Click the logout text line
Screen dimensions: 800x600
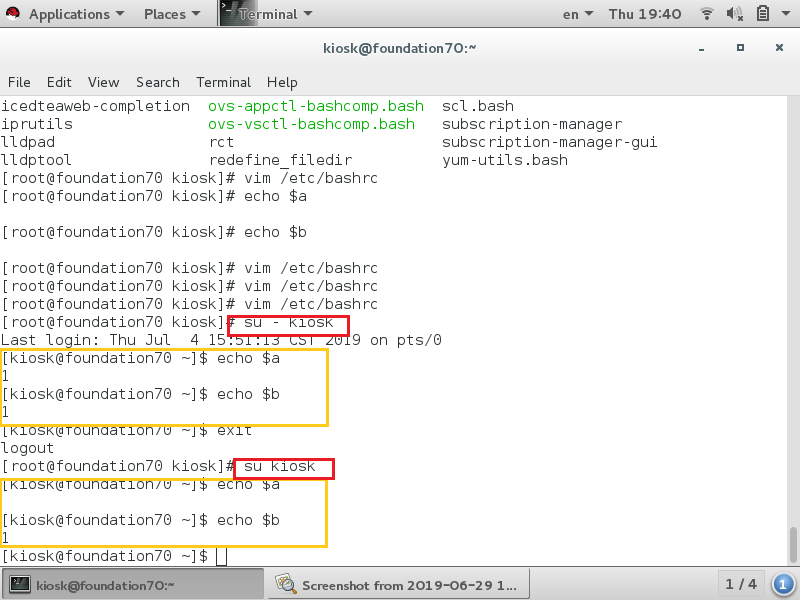[27, 448]
